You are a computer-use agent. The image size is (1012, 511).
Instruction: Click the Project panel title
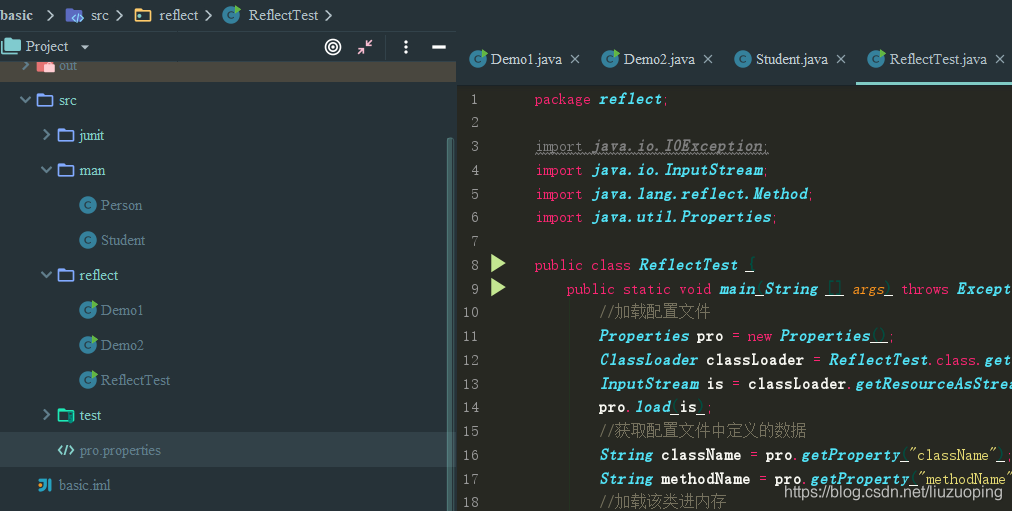(47, 46)
